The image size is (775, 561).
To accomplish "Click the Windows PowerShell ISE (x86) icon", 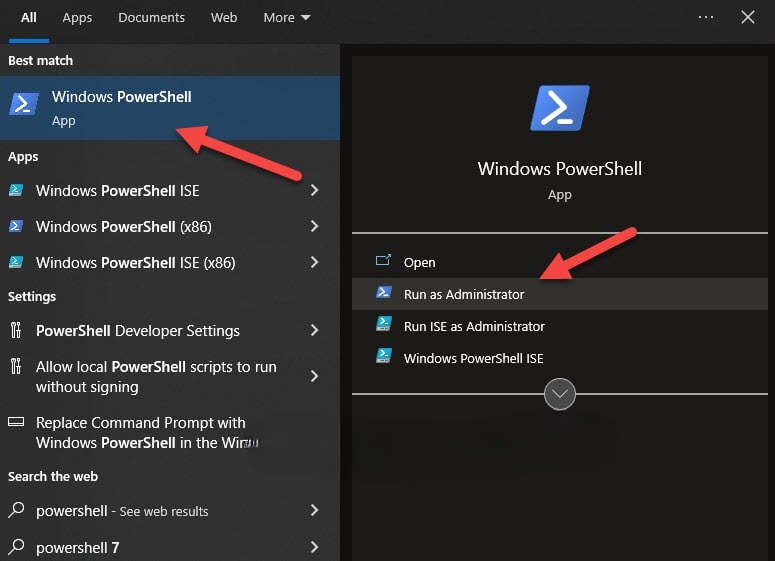I will pyautogui.click(x=16, y=262).
